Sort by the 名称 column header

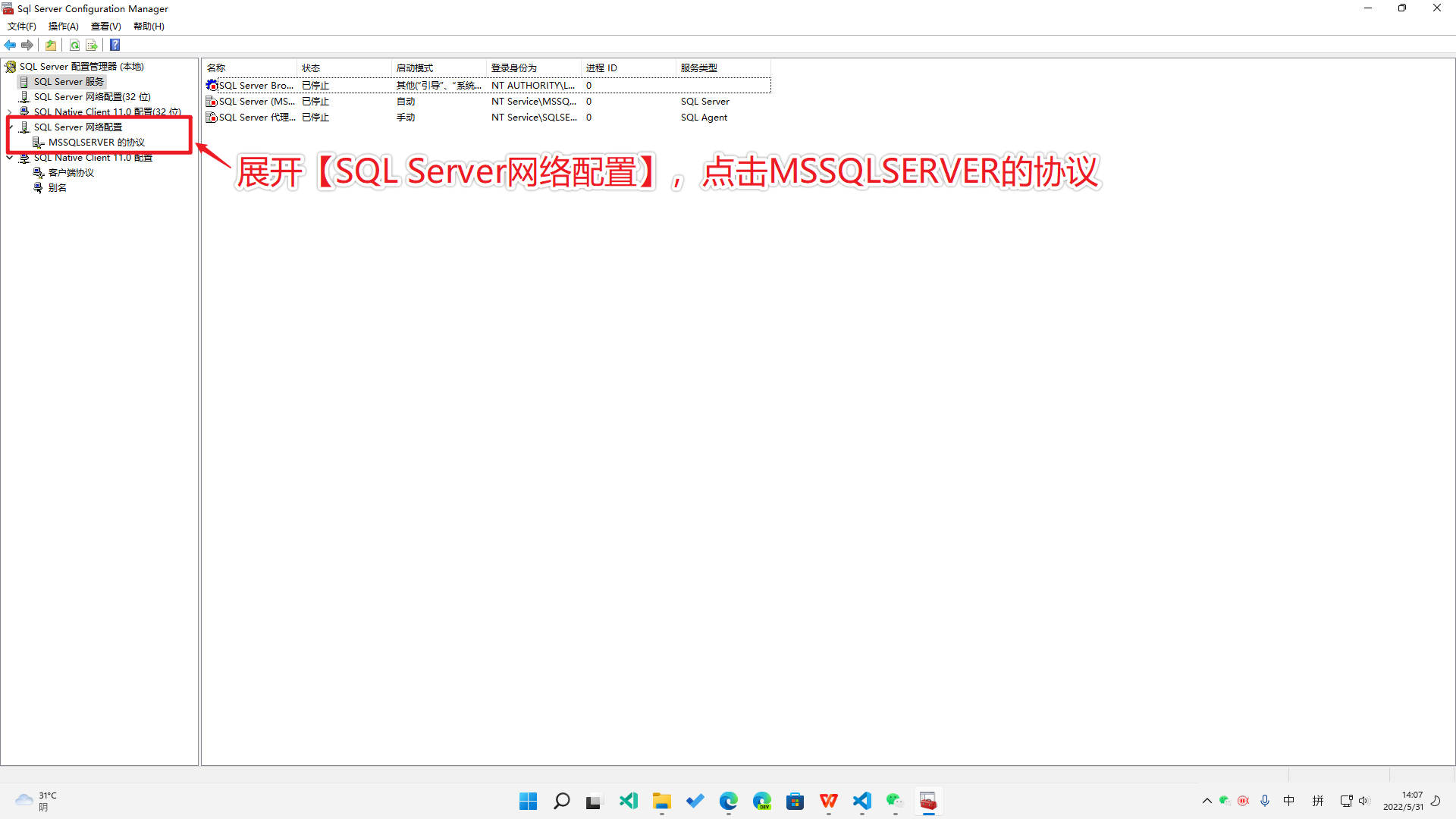click(x=249, y=67)
